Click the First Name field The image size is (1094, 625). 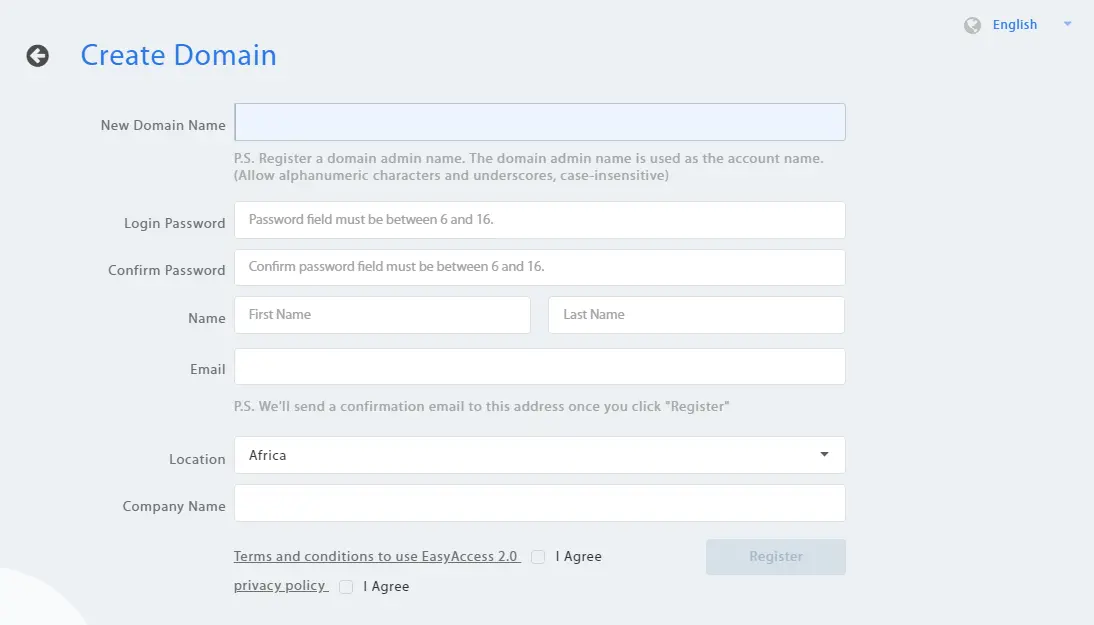[x=382, y=315]
